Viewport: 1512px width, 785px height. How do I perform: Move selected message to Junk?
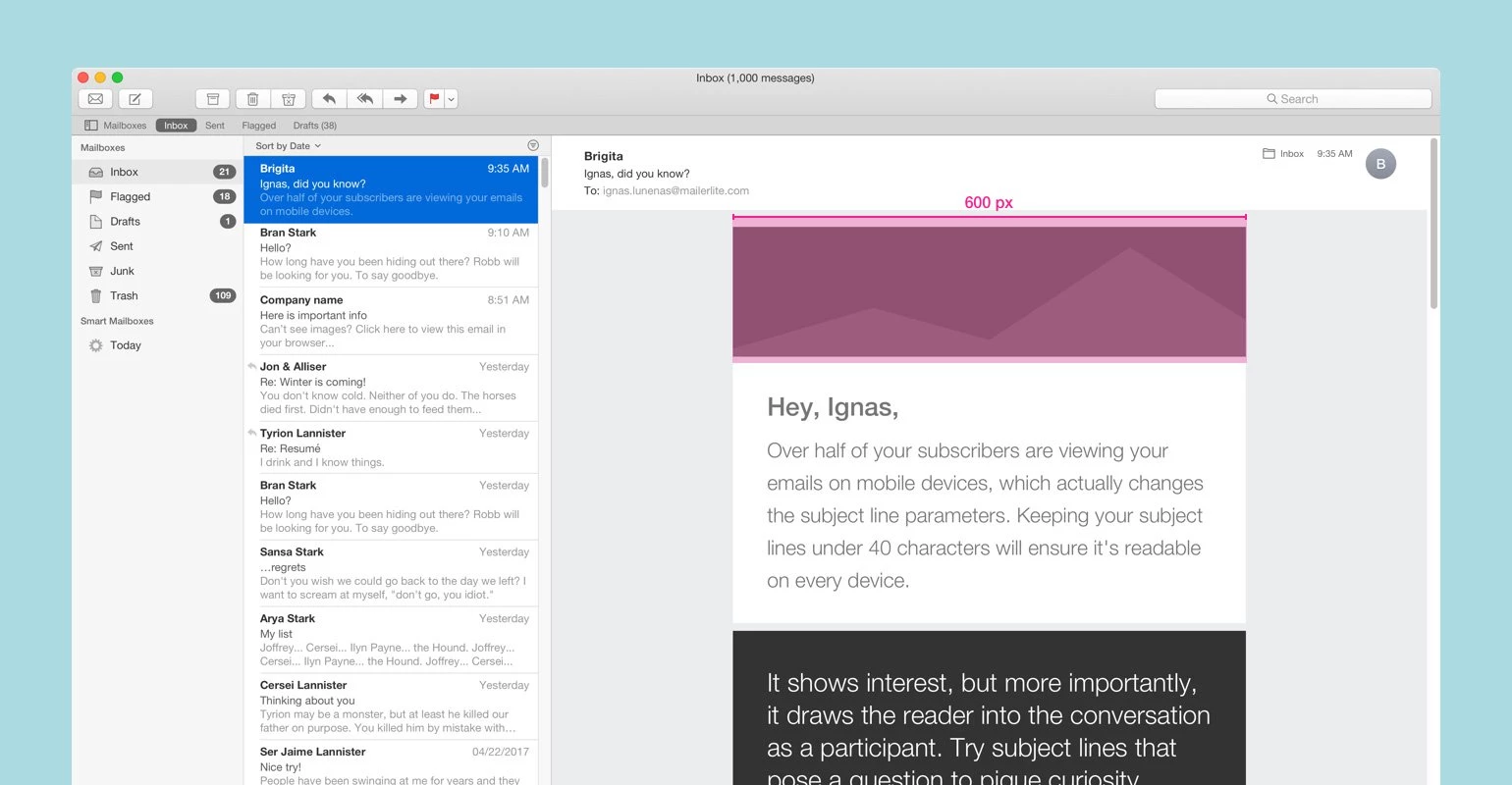289,99
